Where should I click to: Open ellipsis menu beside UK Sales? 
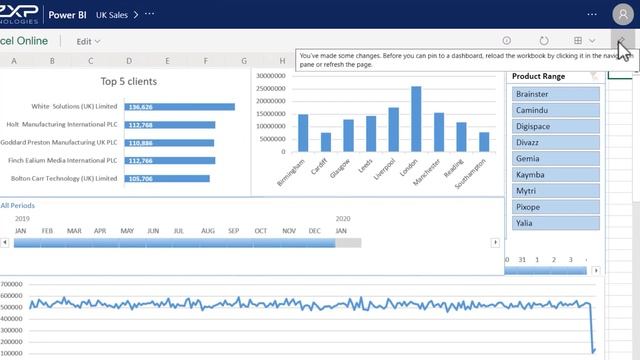149,14
